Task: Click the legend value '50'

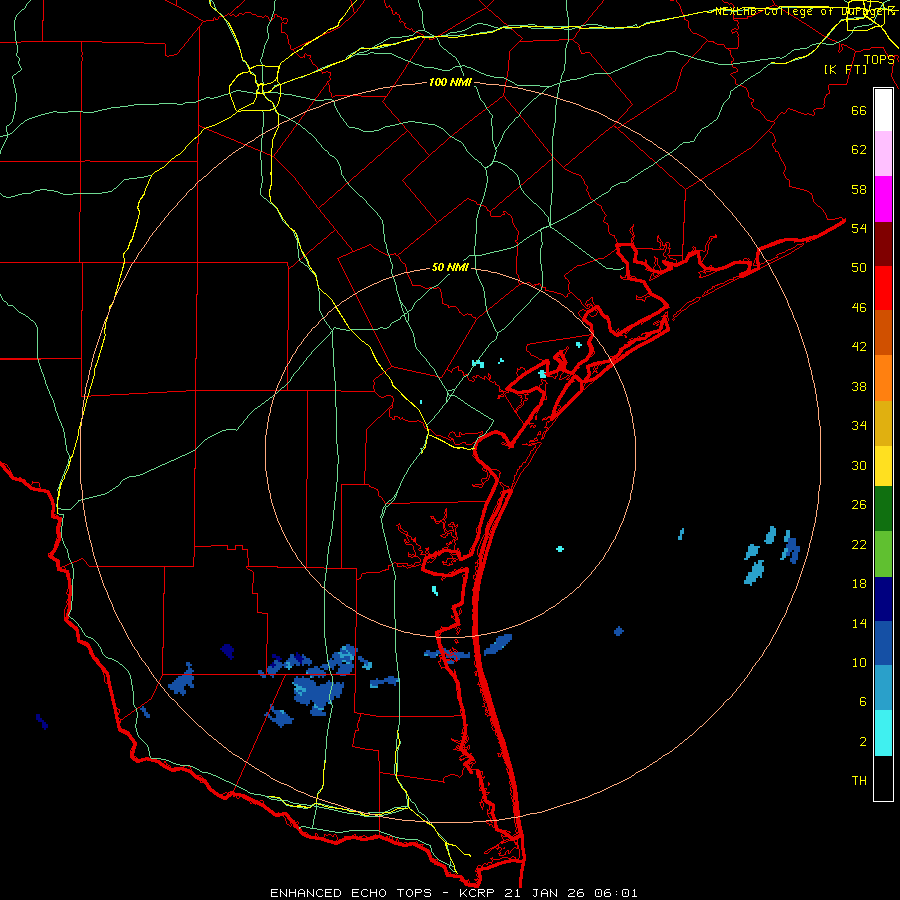Action: (x=859, y=268)
